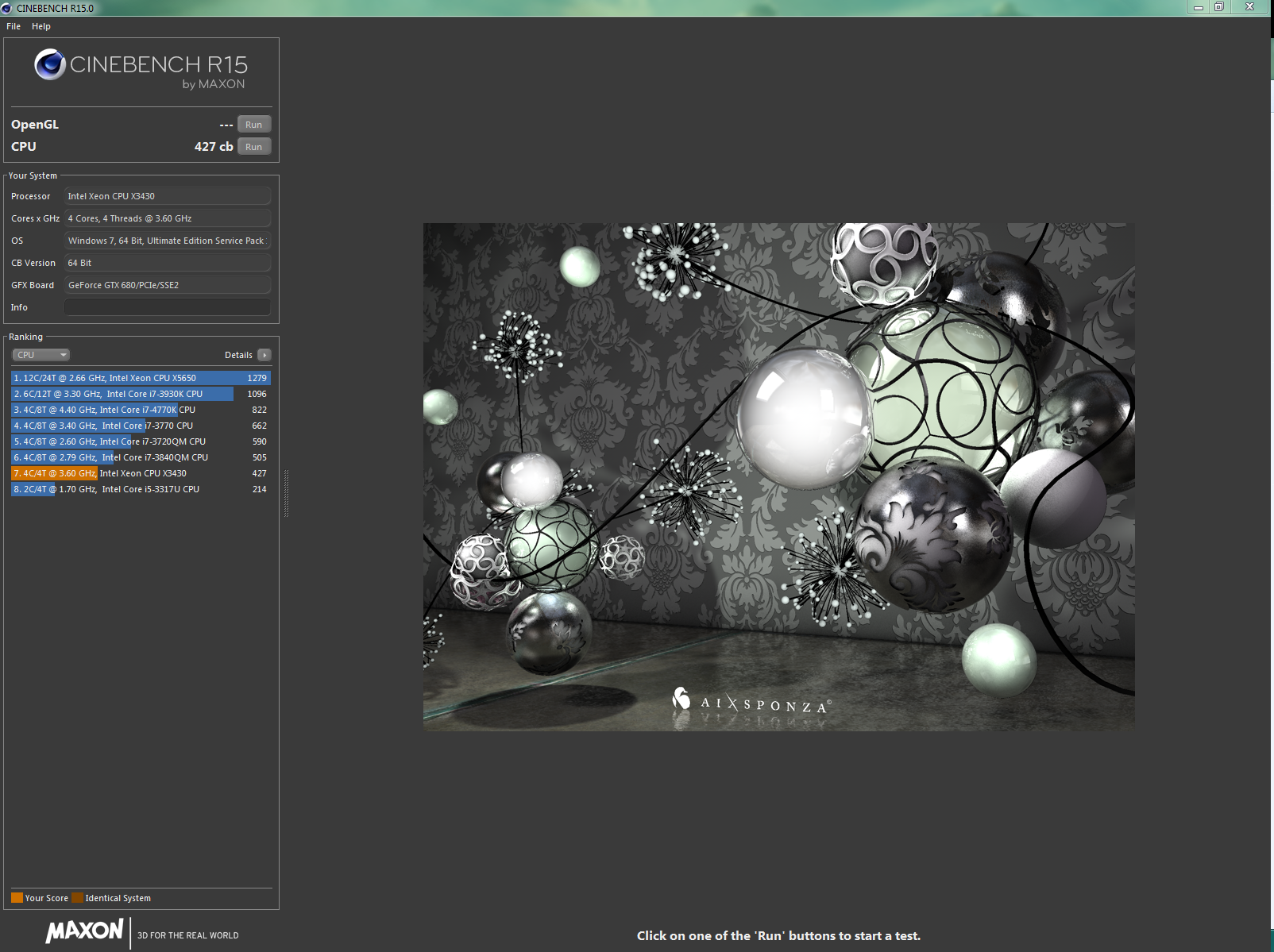Click the Info input field
The width and height of the screenshot is (1274, 952).
pos(168,307)
